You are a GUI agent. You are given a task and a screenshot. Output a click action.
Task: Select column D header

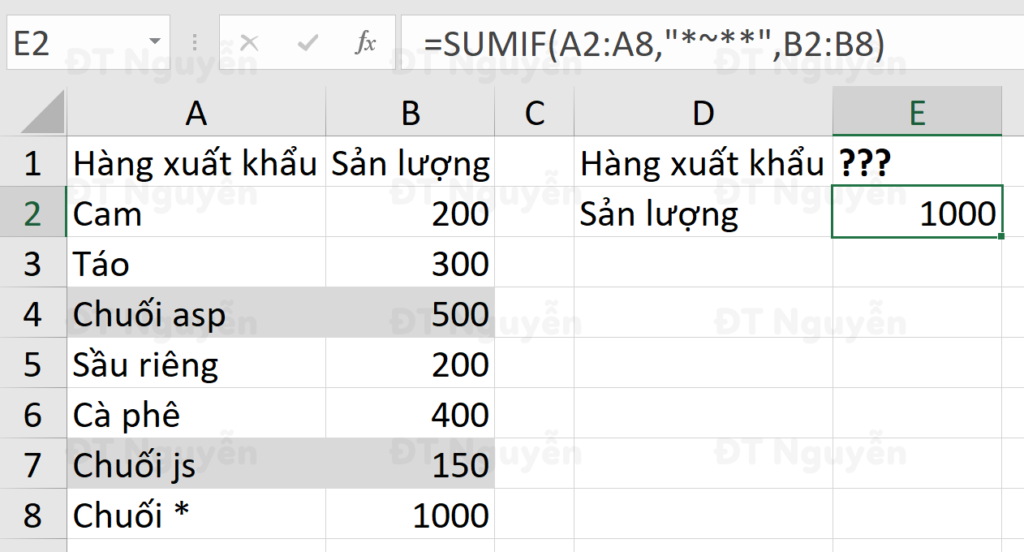703,114
